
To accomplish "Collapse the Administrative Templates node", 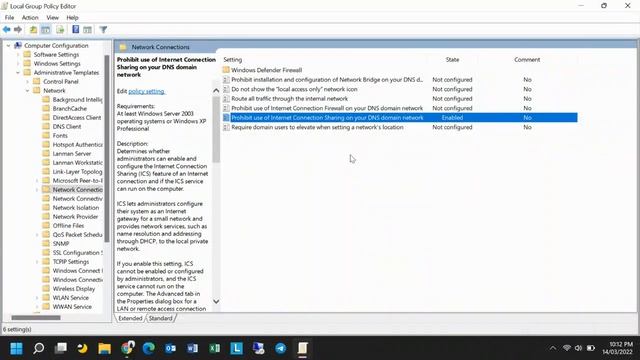I will 18,73.
